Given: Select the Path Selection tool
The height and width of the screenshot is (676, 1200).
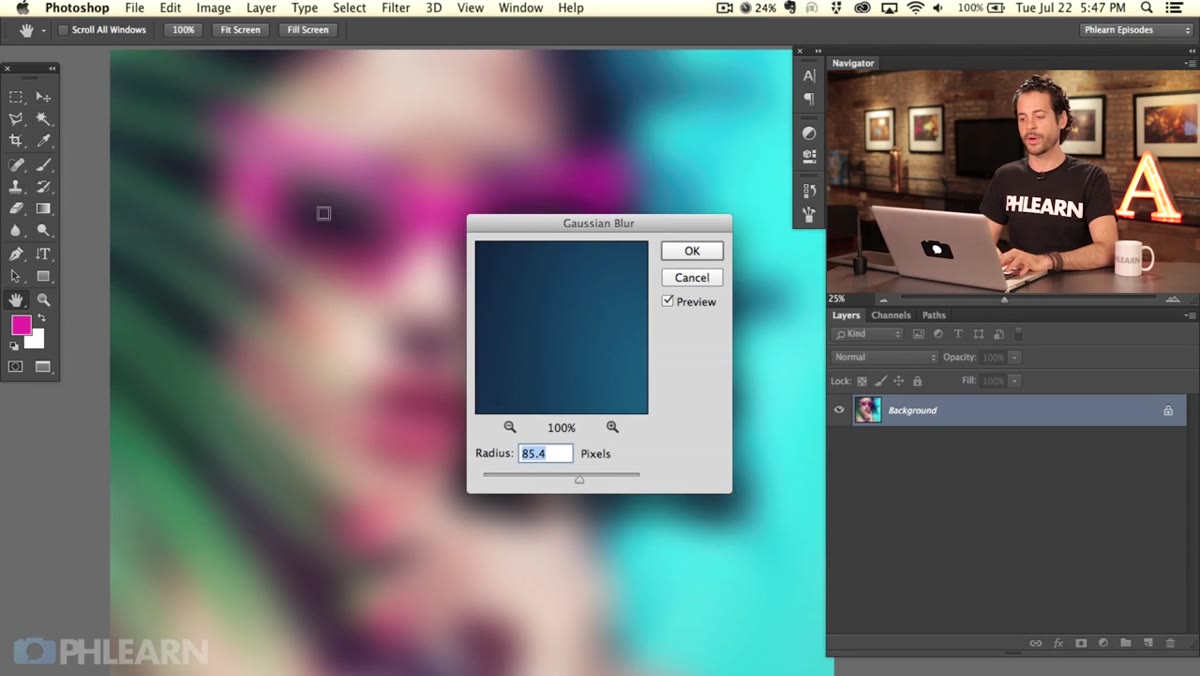Looking at the screenshot, I should coord(16,276).
